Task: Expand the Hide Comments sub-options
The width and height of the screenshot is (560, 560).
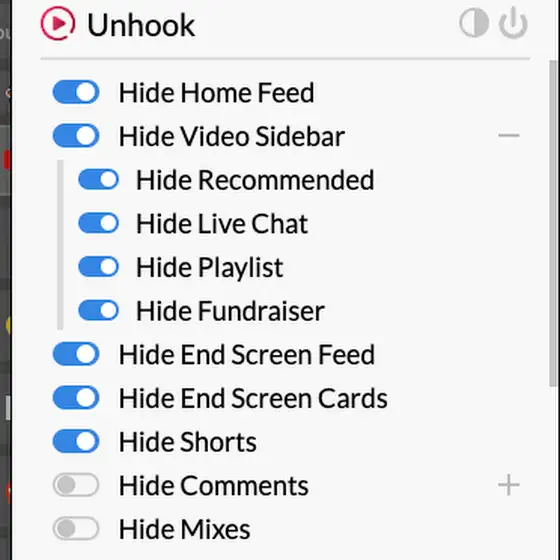Action: [x=509, y=485]
